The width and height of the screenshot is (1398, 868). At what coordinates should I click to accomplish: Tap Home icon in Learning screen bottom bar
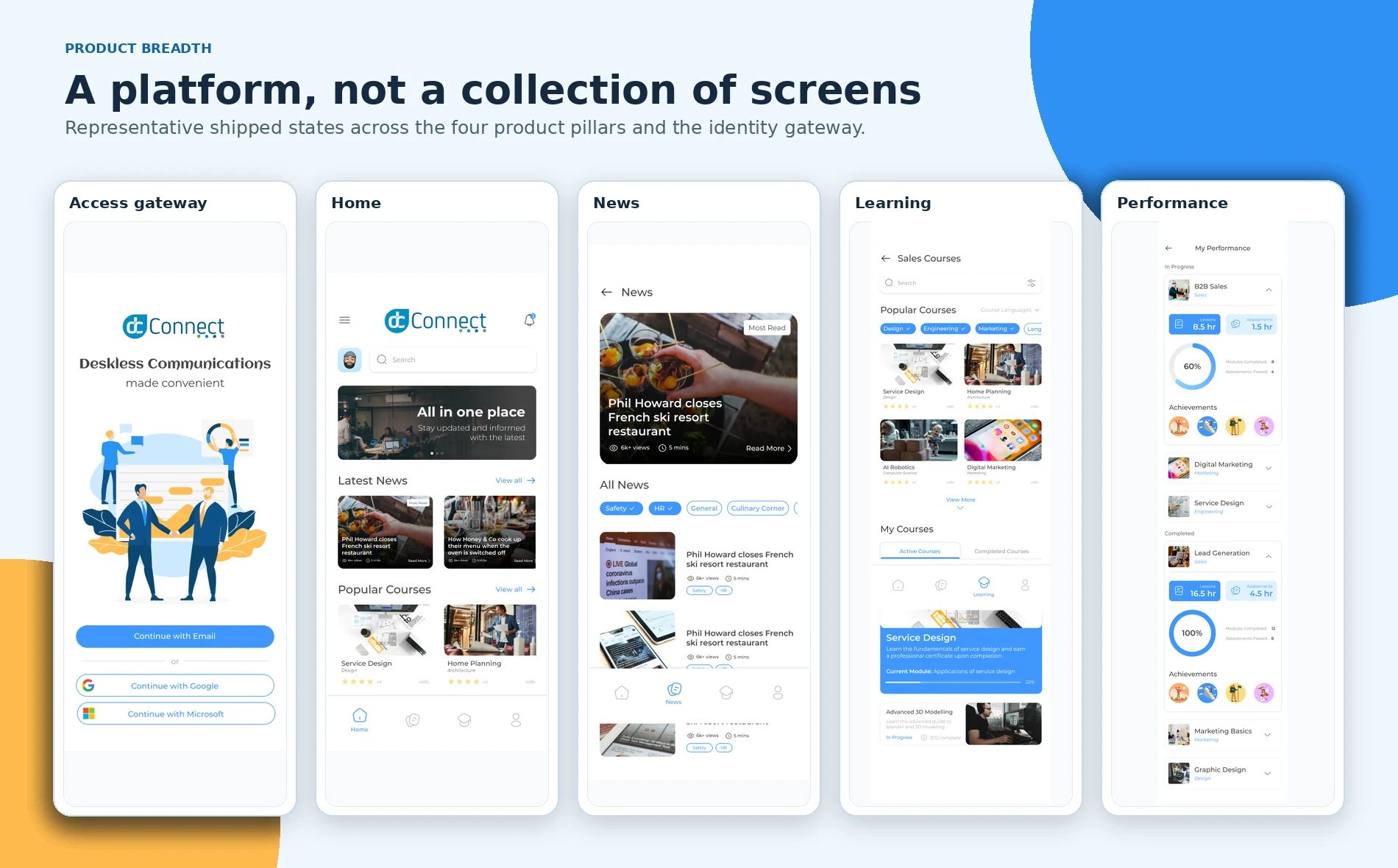[898, 586]
